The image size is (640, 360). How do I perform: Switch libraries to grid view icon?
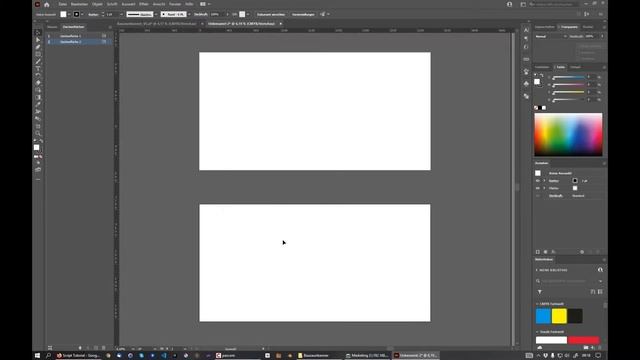tap(600, 292)
